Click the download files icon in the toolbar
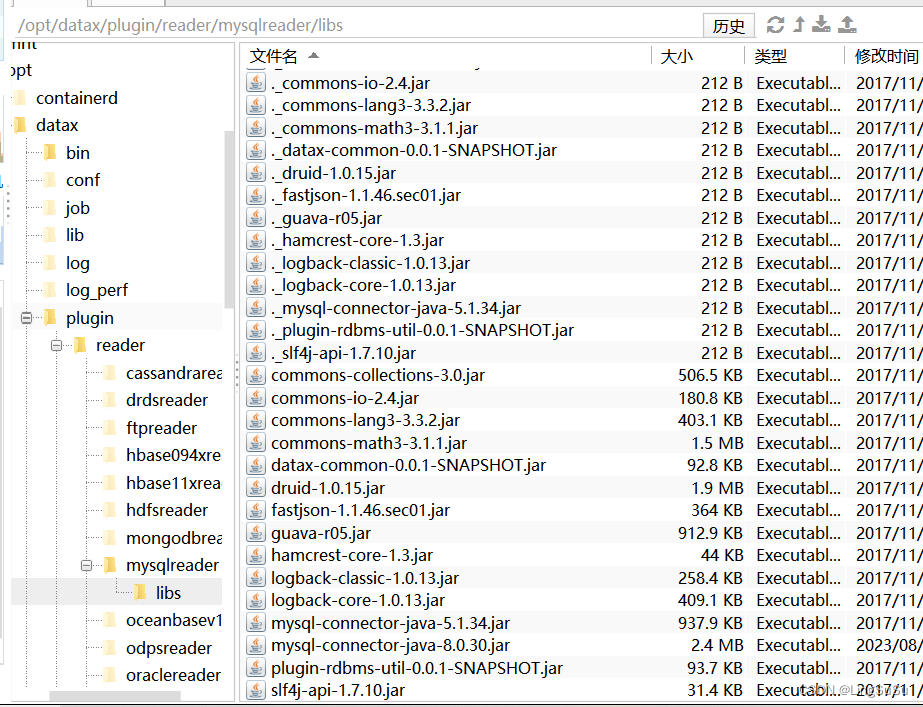The height and width of the screenshot is (707, 923). tap(823, 26)
